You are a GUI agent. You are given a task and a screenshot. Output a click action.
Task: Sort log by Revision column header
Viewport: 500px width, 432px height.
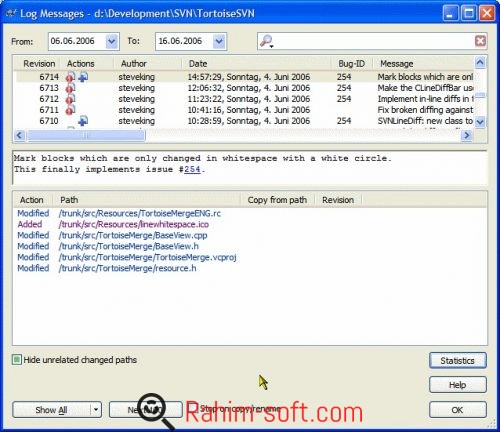pyautogui.click(x=39, y=64)
